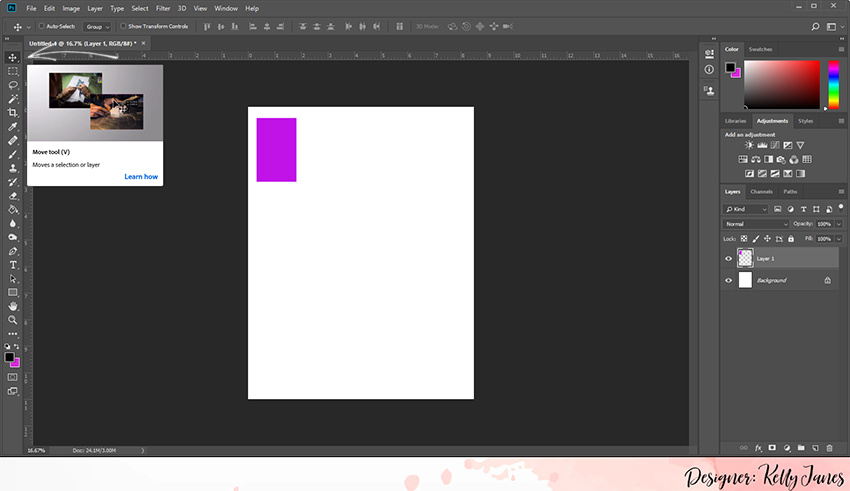Add Brightness/Contrast adjustment
The width and height of the screenshot is (850, 491).
point(749,145)
